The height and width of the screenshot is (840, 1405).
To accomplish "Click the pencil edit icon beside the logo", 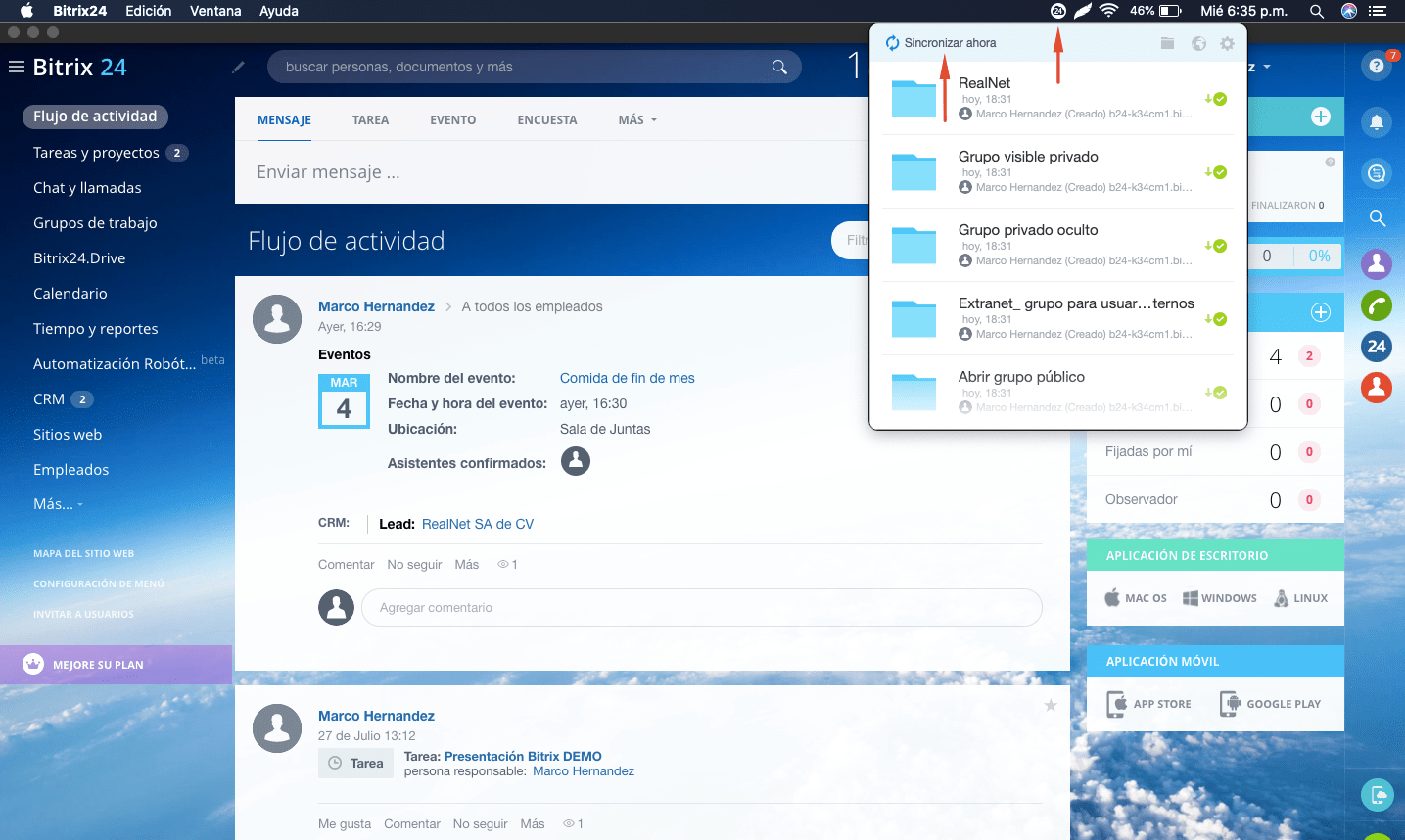I will [x=238, y=67].
